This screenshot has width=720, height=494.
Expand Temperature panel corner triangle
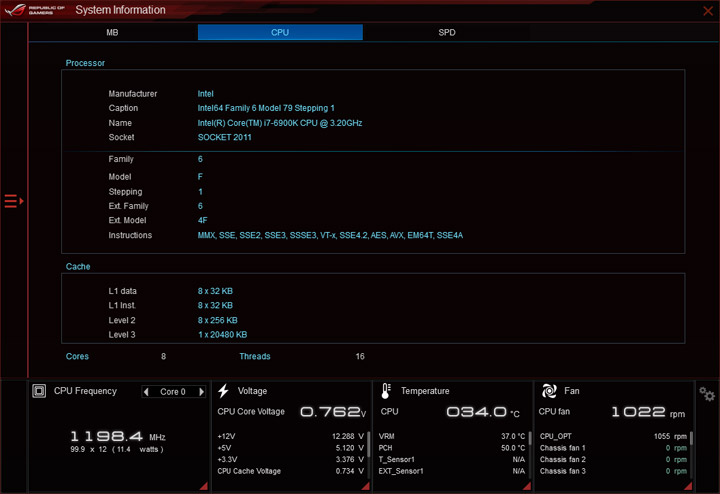tap(527, 486)
